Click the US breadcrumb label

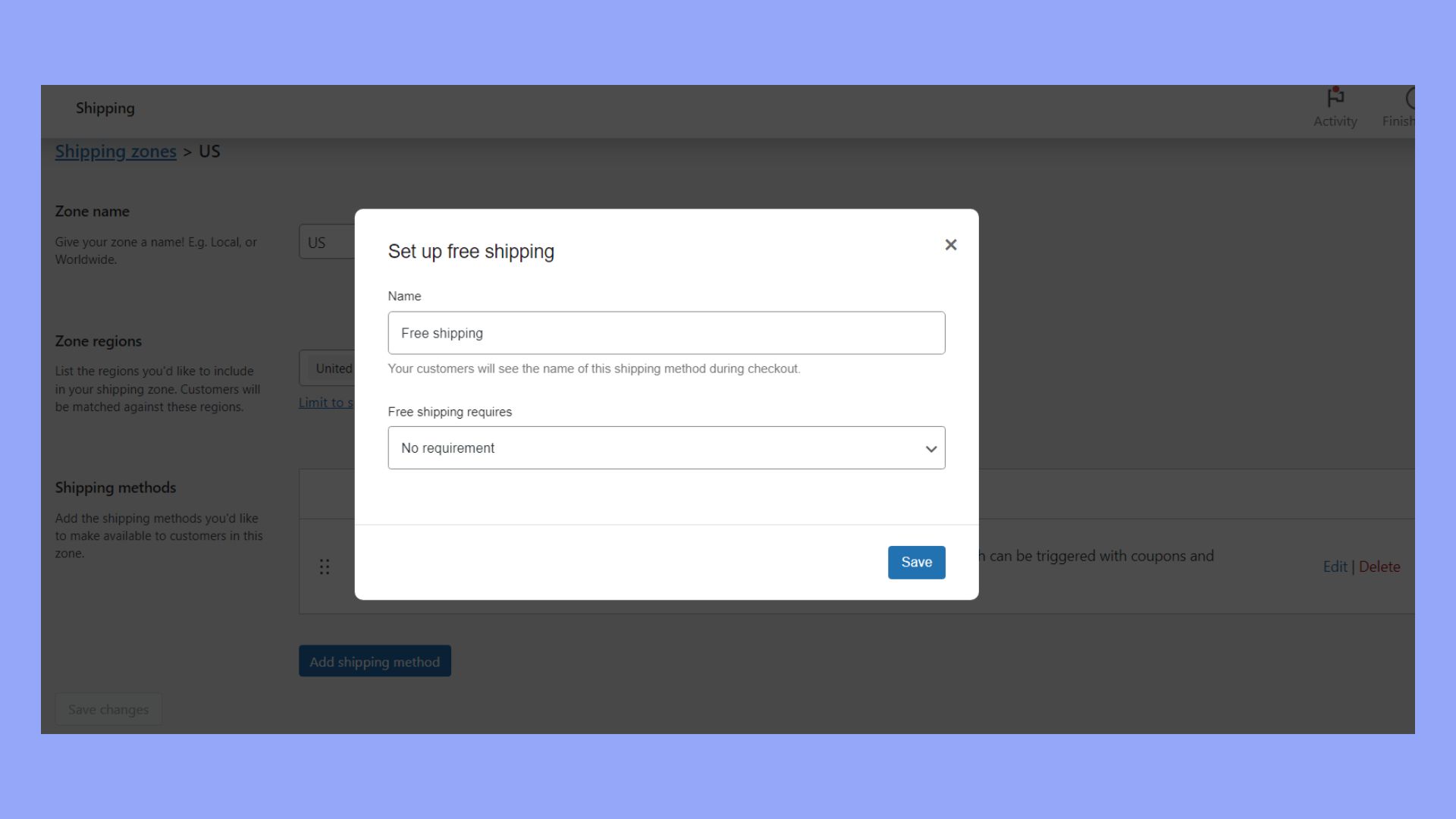tap(209, 151)
